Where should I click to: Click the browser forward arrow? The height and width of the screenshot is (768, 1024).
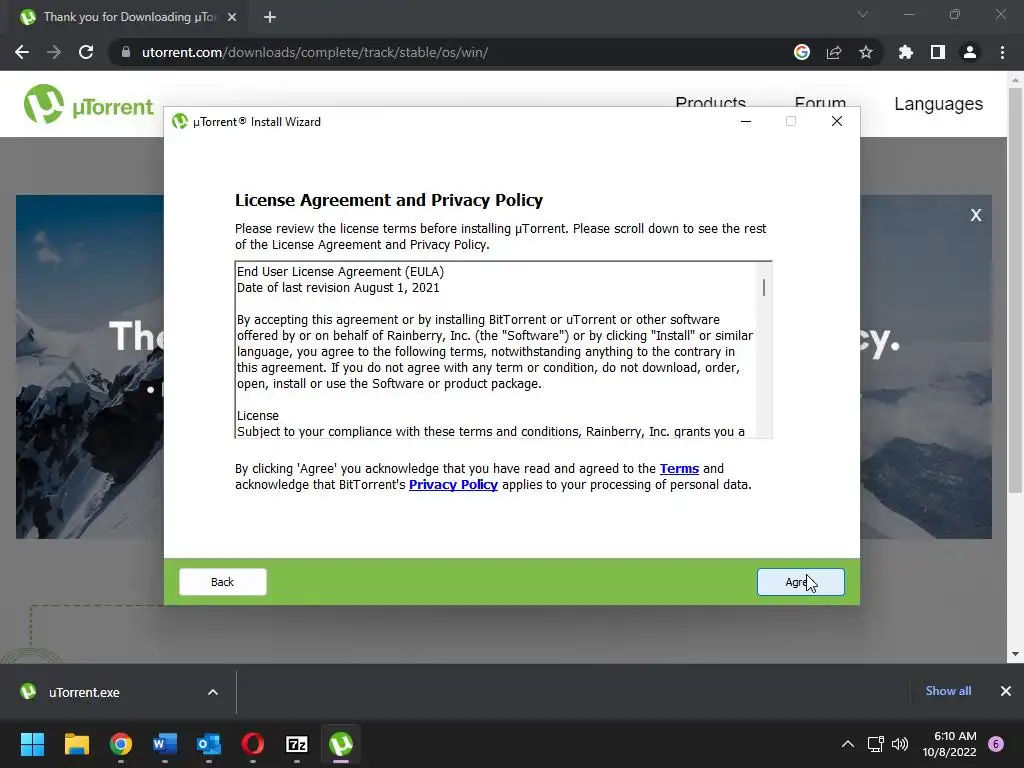click(54, 52)
